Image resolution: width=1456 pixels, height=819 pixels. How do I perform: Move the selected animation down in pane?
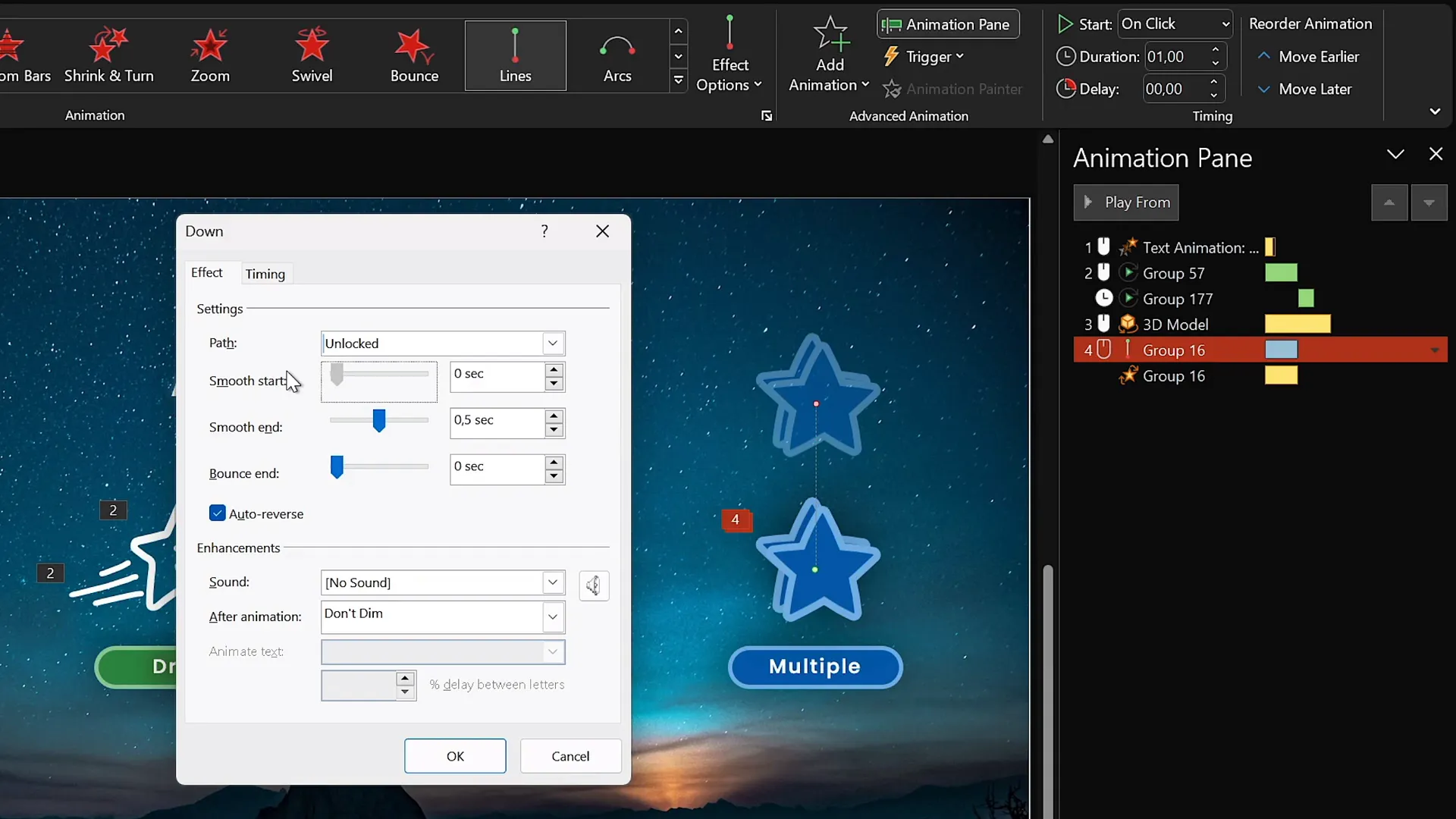[1429, 202]
